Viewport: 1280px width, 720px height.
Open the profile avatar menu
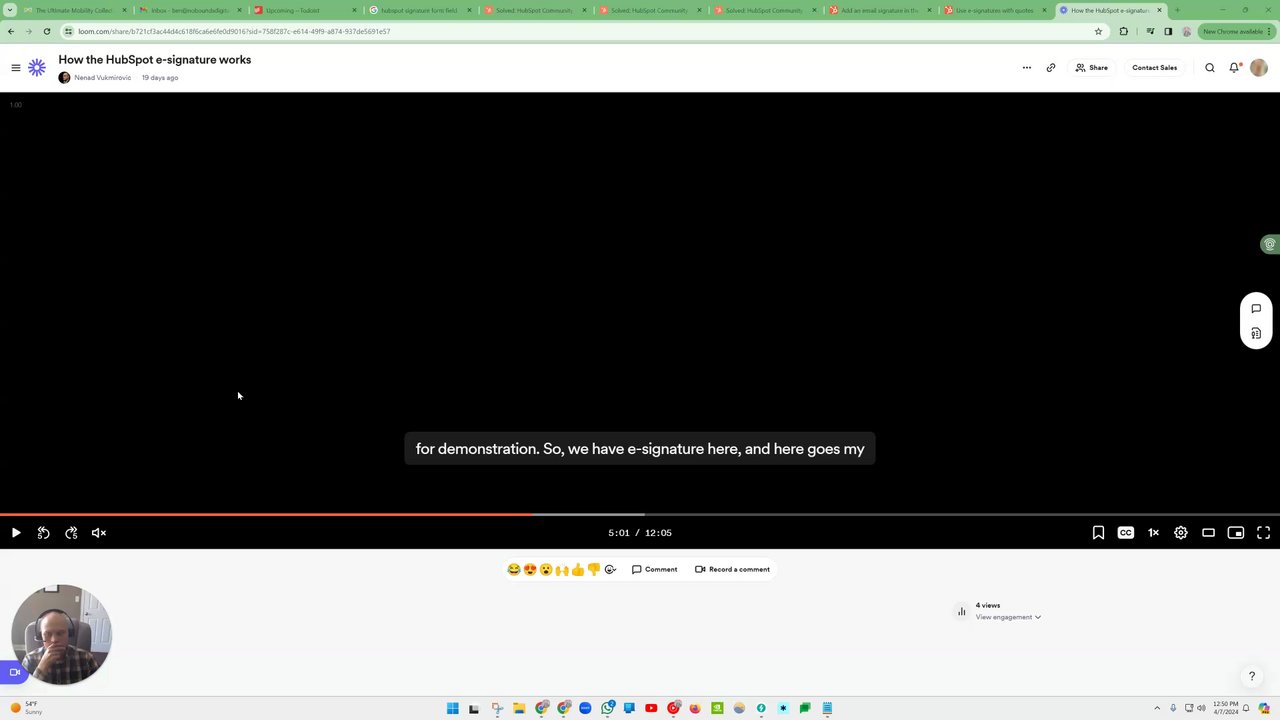pos(1259,68)
